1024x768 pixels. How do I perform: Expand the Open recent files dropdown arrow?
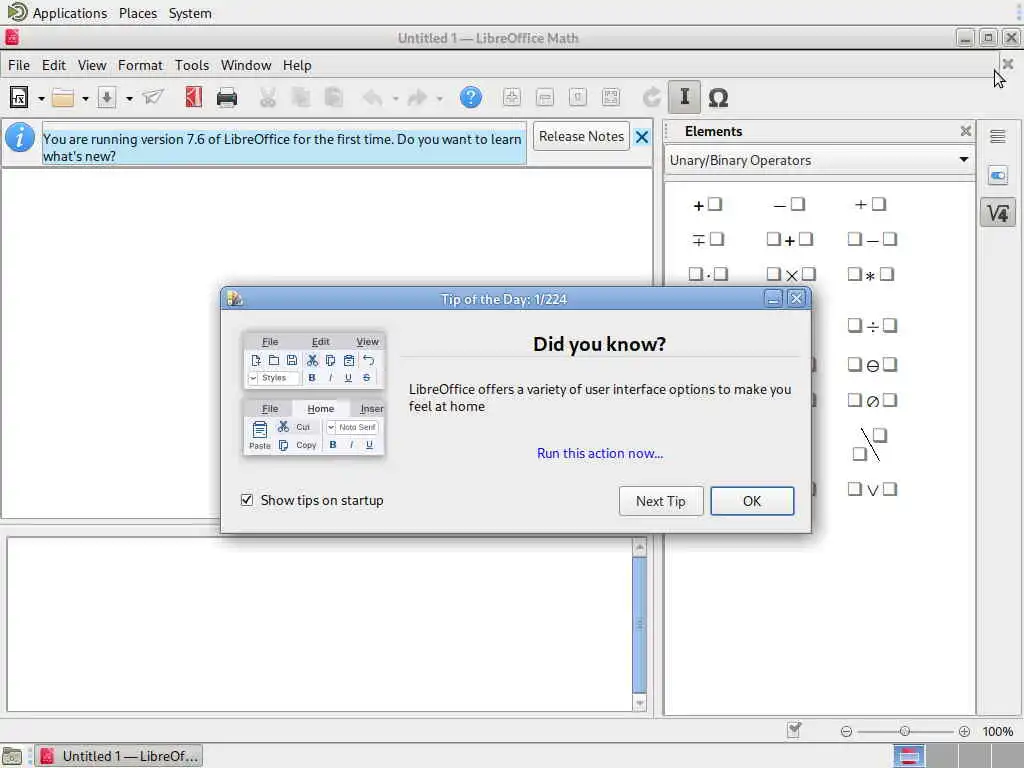pos(85,99)
